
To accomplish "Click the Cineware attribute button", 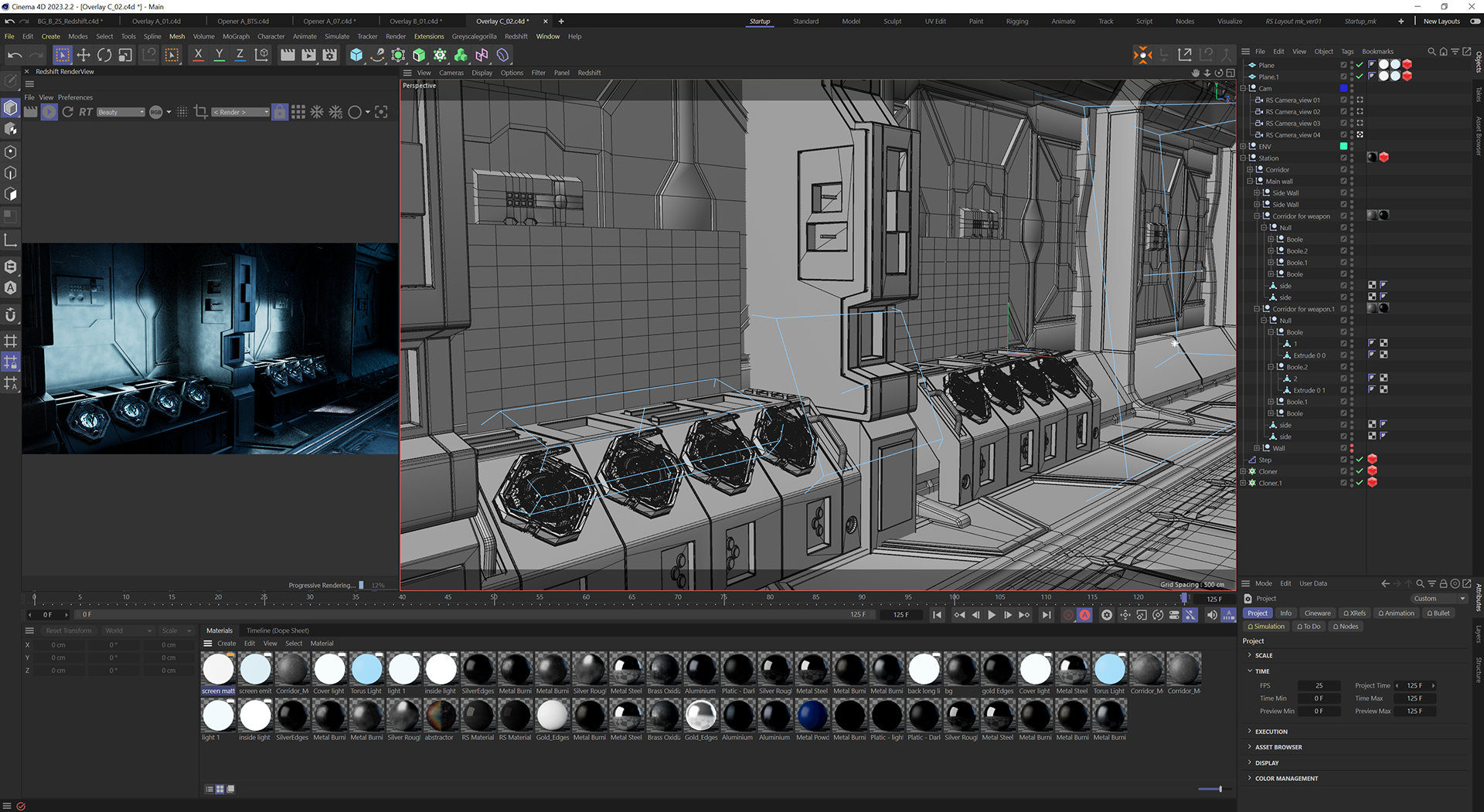I will tap(1317, 613).
